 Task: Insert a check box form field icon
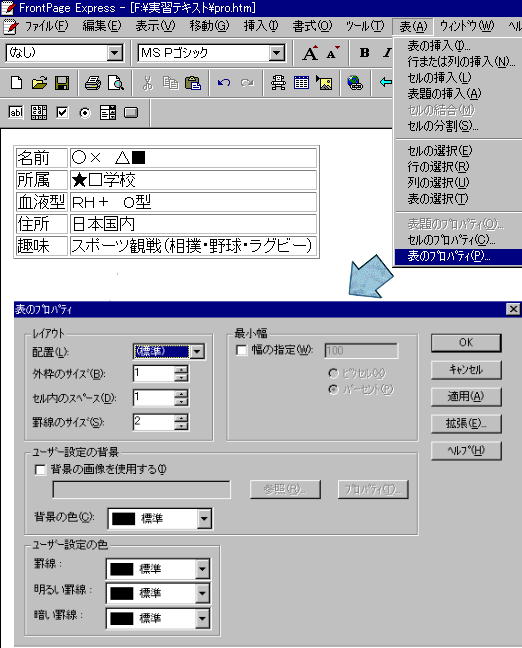point(62,112)
